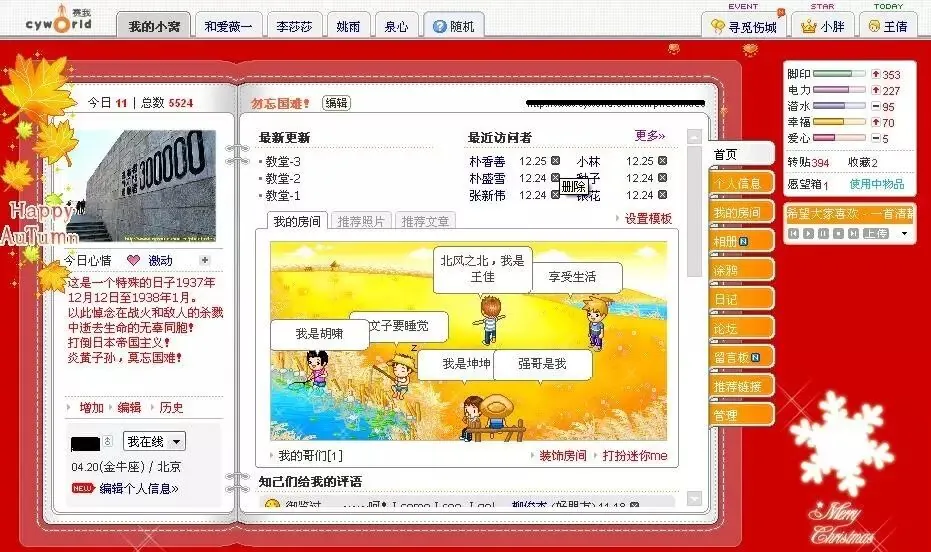
Task: Open the 我的房间 side tab
Action: coord(741,212)
